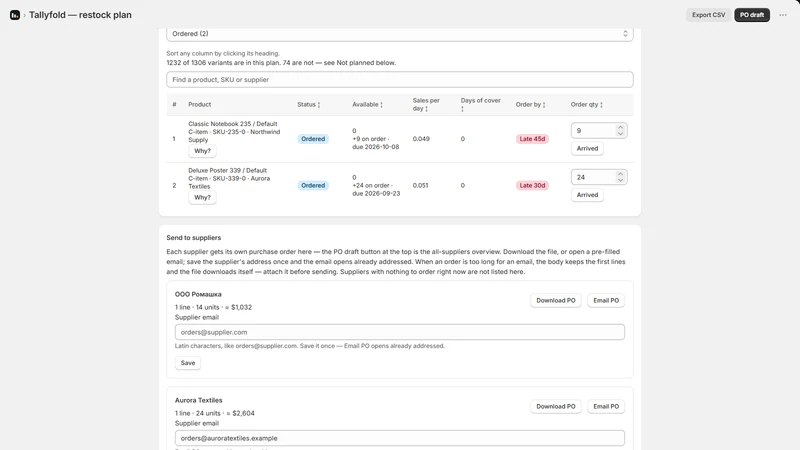Increase order qty for Deluxe Poster 339

click(620, 174)
